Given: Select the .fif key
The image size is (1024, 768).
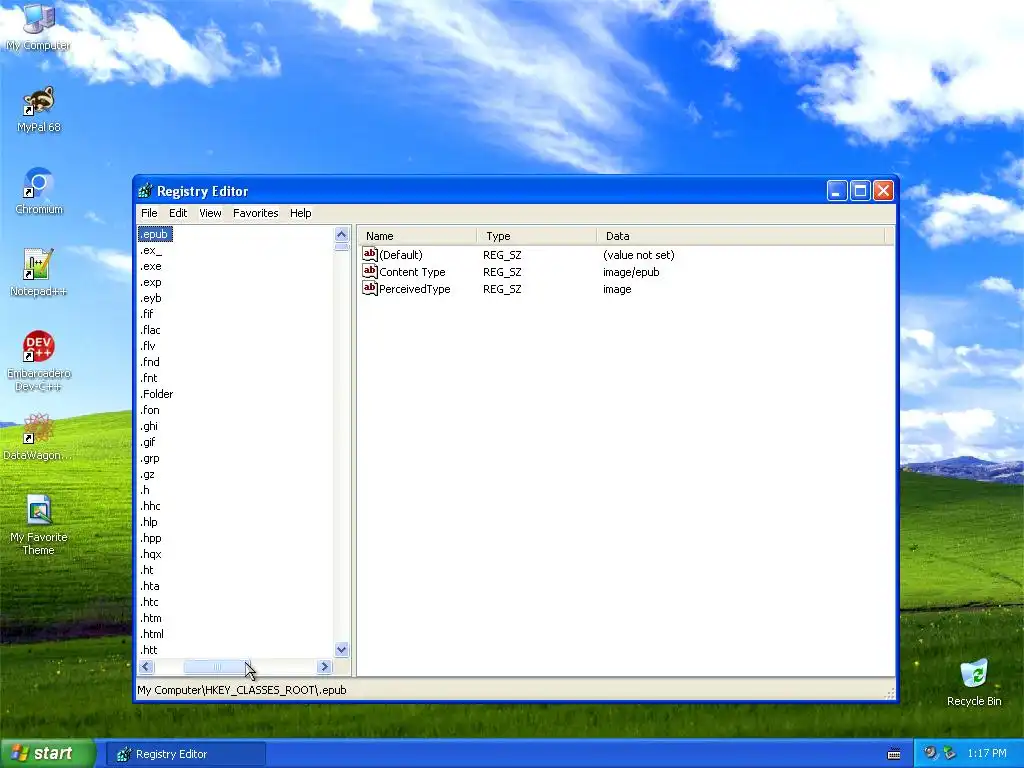Looking at the screenshot, I should tap(147, 314).
